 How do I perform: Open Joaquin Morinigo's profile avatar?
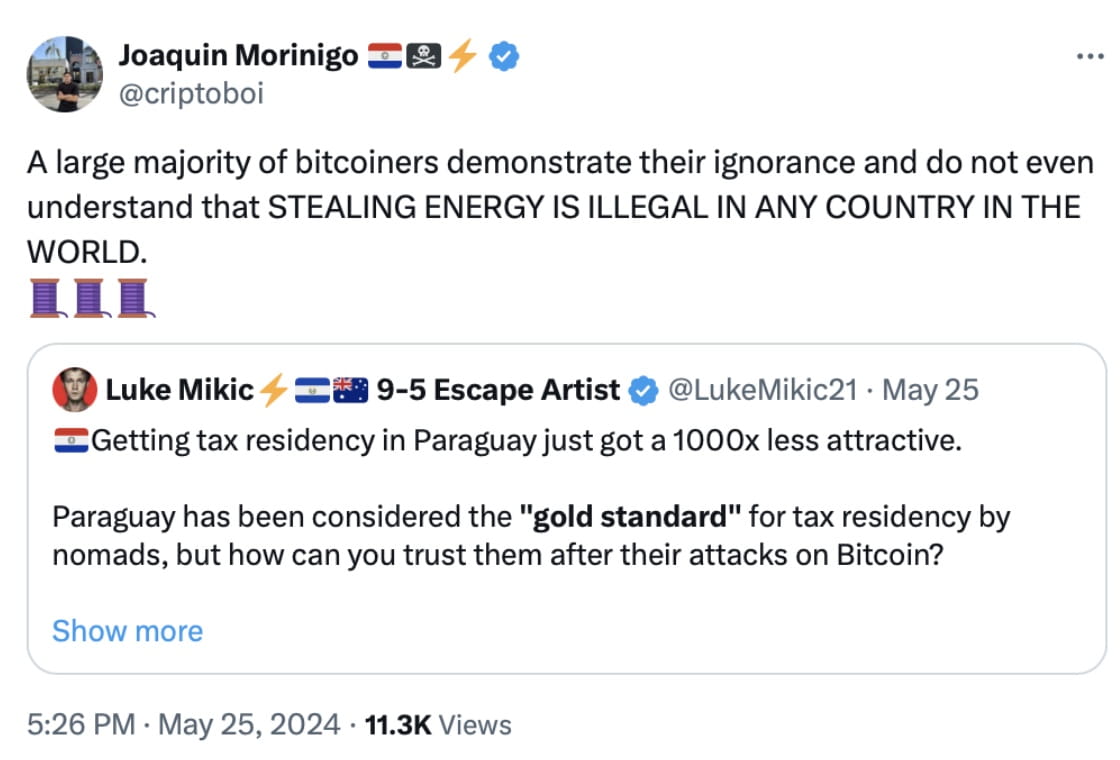(x=65, y=72)
